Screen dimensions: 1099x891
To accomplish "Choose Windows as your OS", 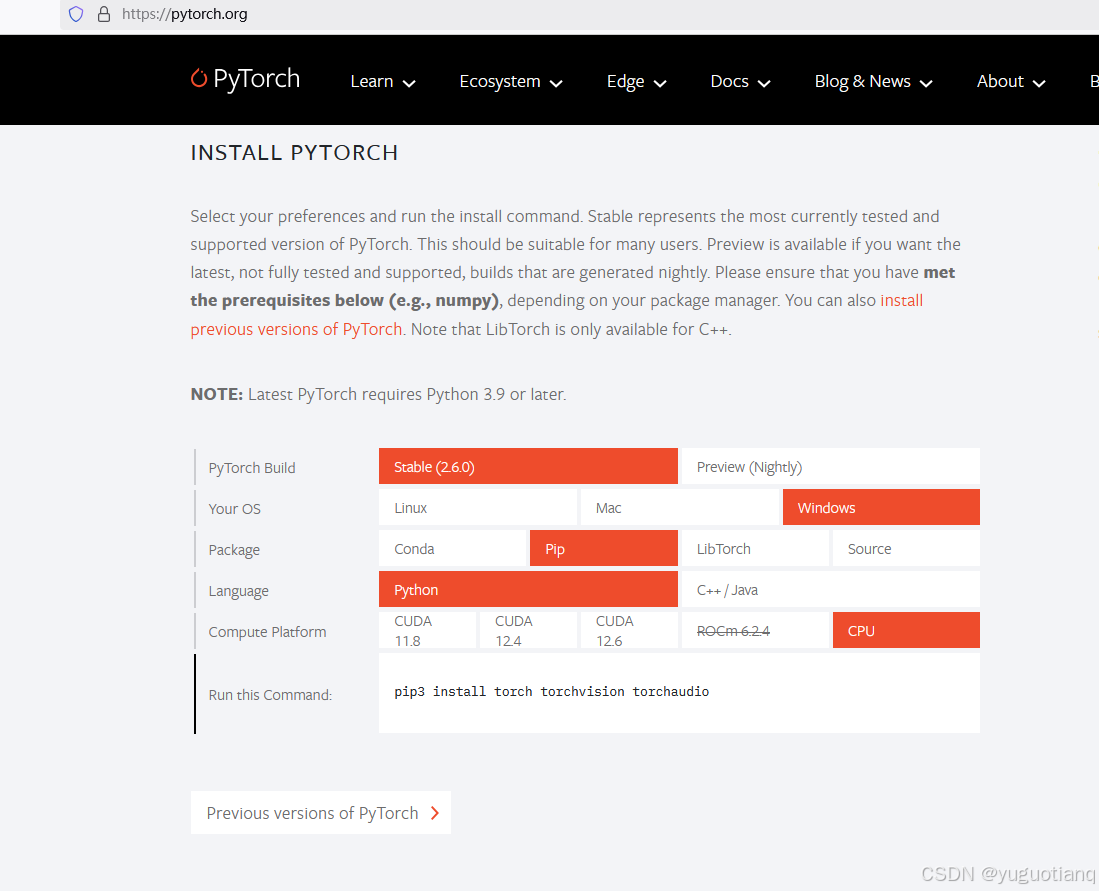I will [881, 508].
